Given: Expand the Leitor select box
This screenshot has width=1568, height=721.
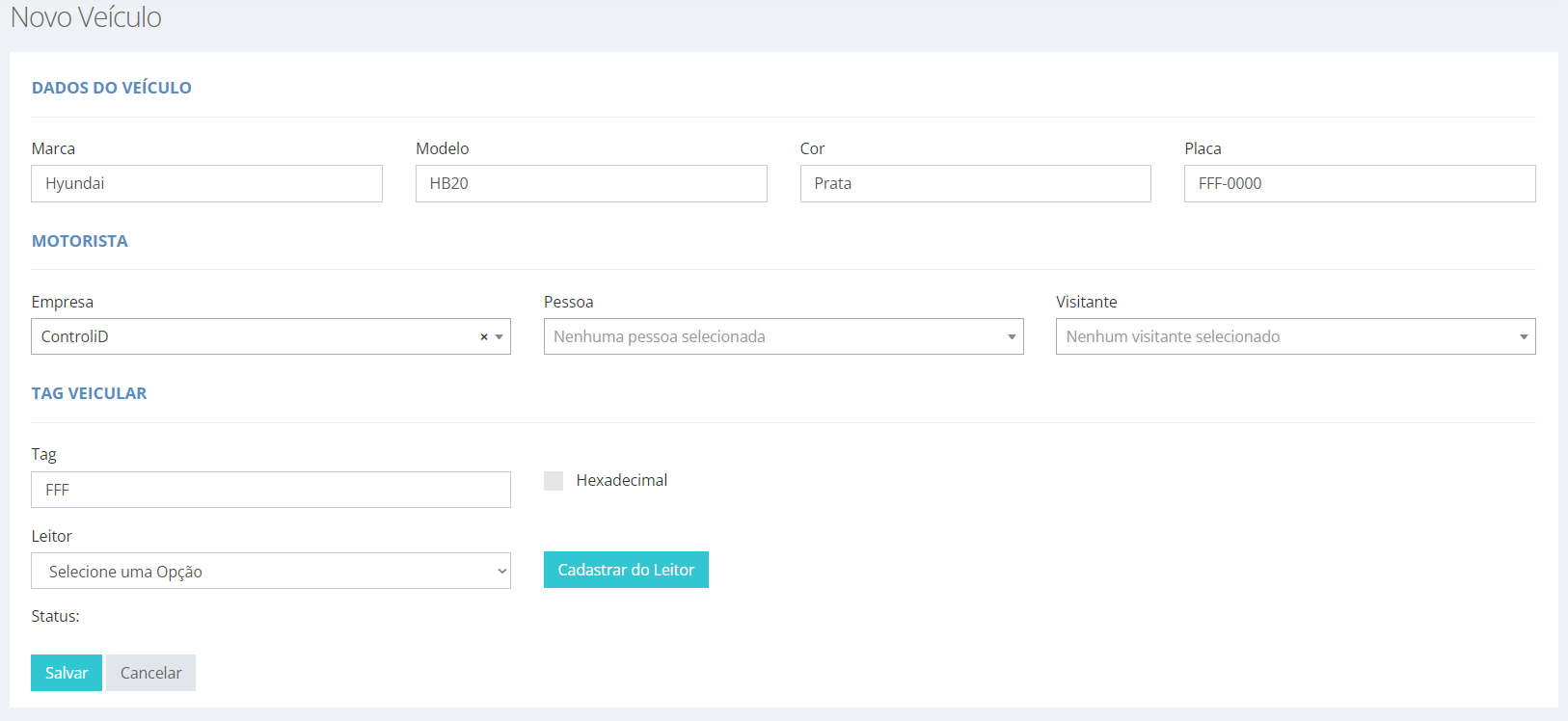Looking at the screenshot, I should tap(271, 571).
